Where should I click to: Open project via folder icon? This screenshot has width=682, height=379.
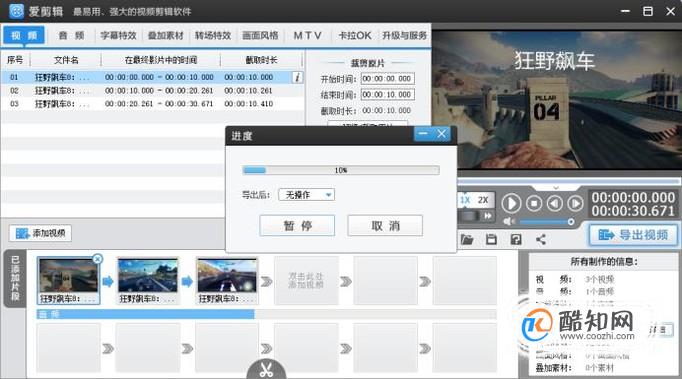pos(467,239)
